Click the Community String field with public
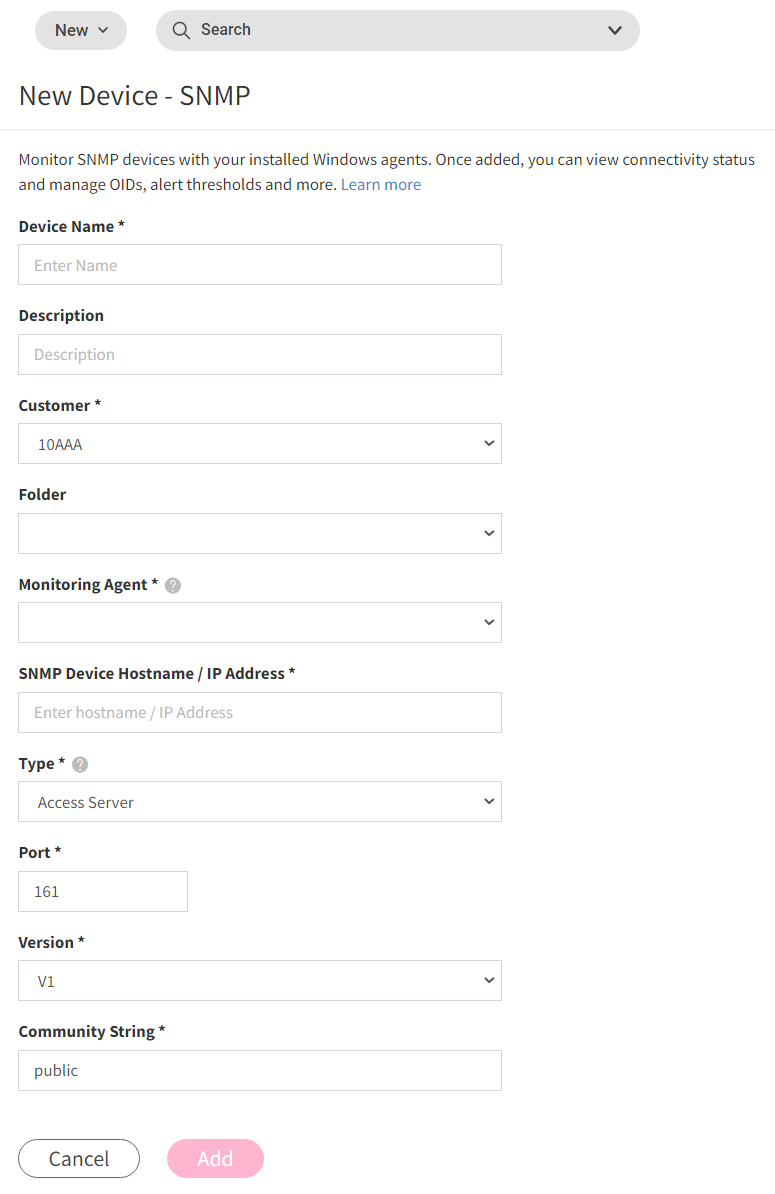The height and width of the screenshot is (1194, 775). click(260, 1071)
